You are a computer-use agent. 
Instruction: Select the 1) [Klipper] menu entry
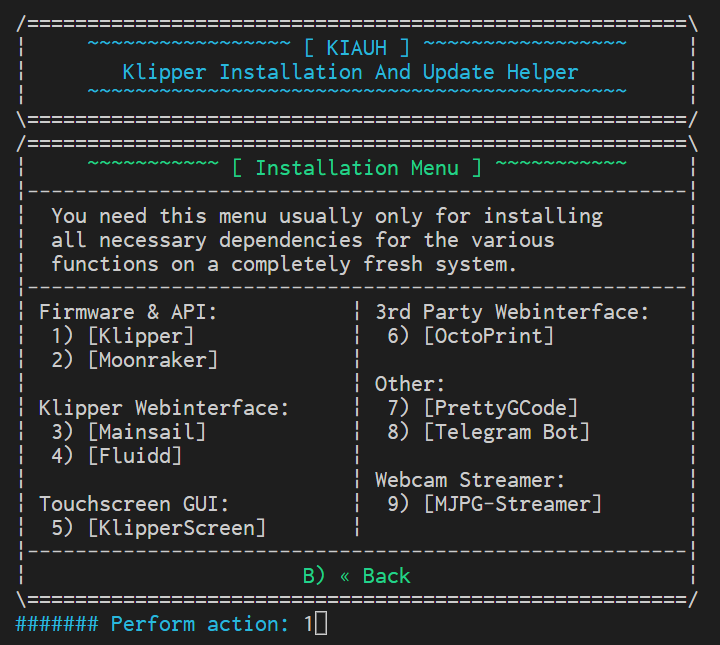coord(123,336)
